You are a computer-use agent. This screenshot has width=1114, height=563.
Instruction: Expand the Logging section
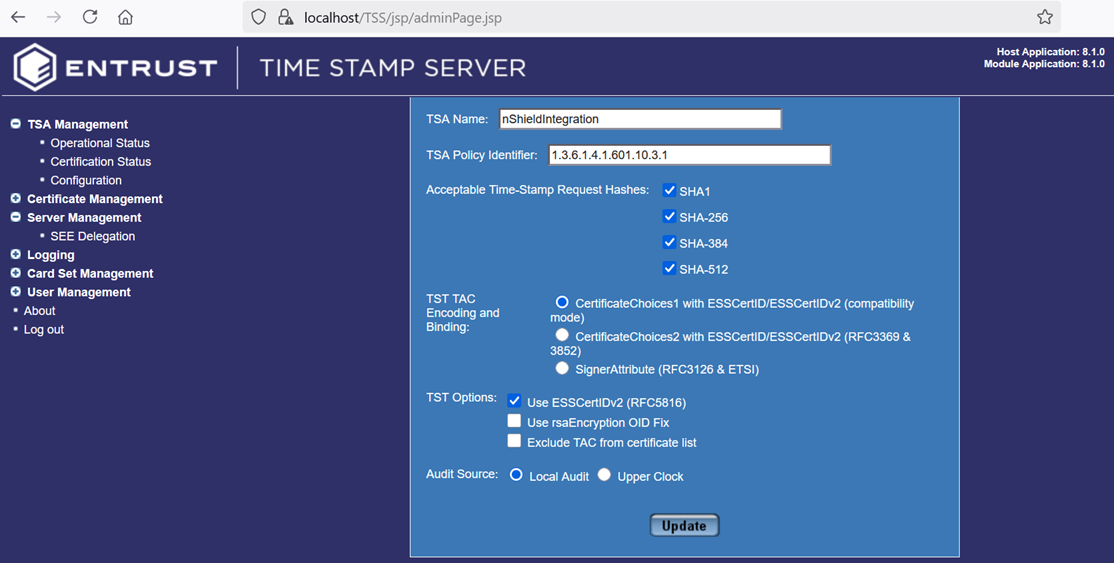click(x=16, y=254)
